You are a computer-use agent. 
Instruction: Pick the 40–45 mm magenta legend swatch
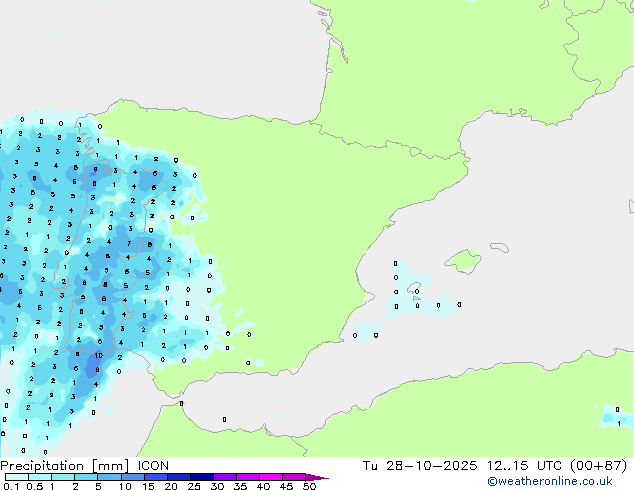click(271, 477)
